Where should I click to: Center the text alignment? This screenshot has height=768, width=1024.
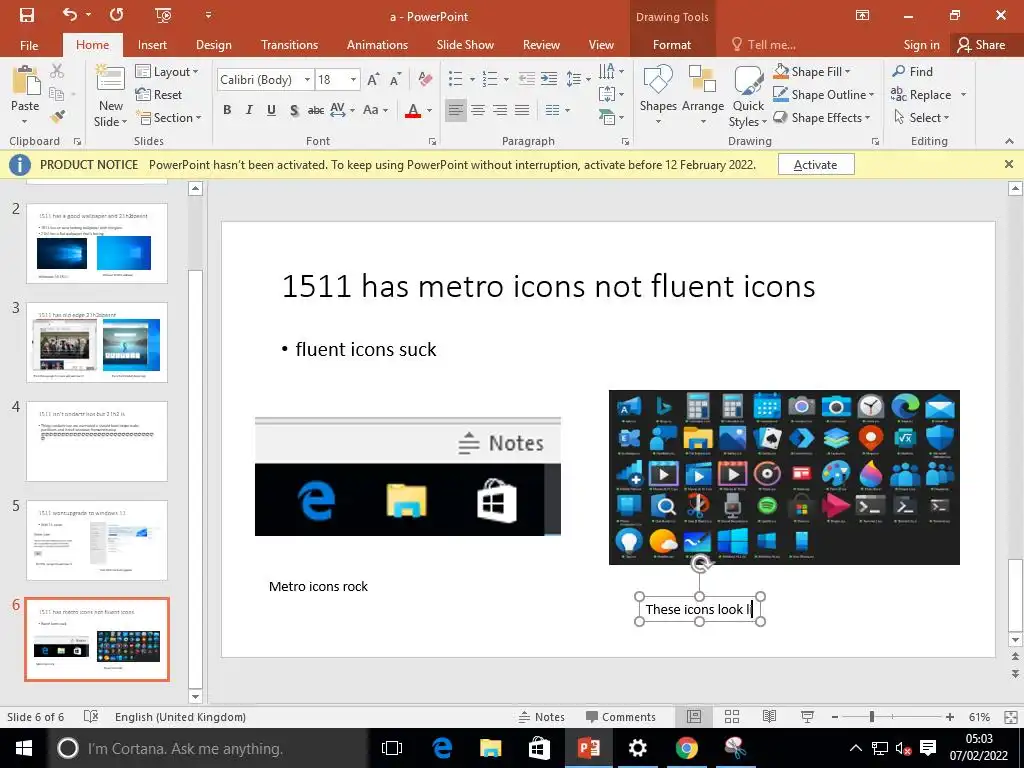478,110
